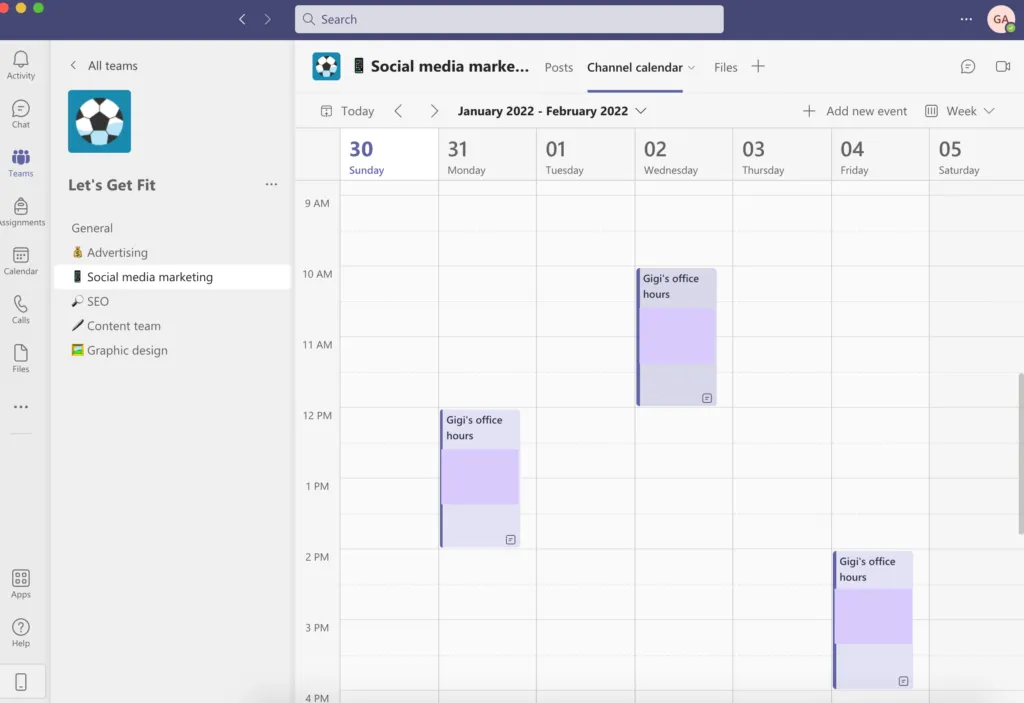Screen dimensions: 1024x703
Task: Open more options for Let's Get Fit
Action: point(271,185)
